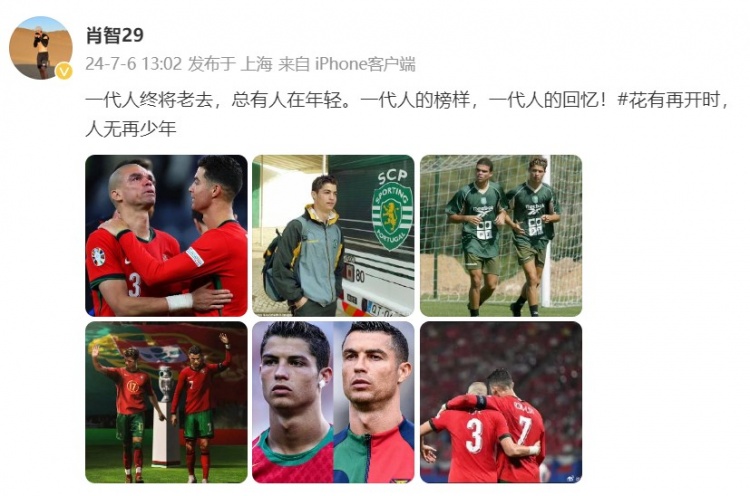Open the 肖智29 profile avatar
This screenshot has width=750, height=496.
tap(41, 48)
